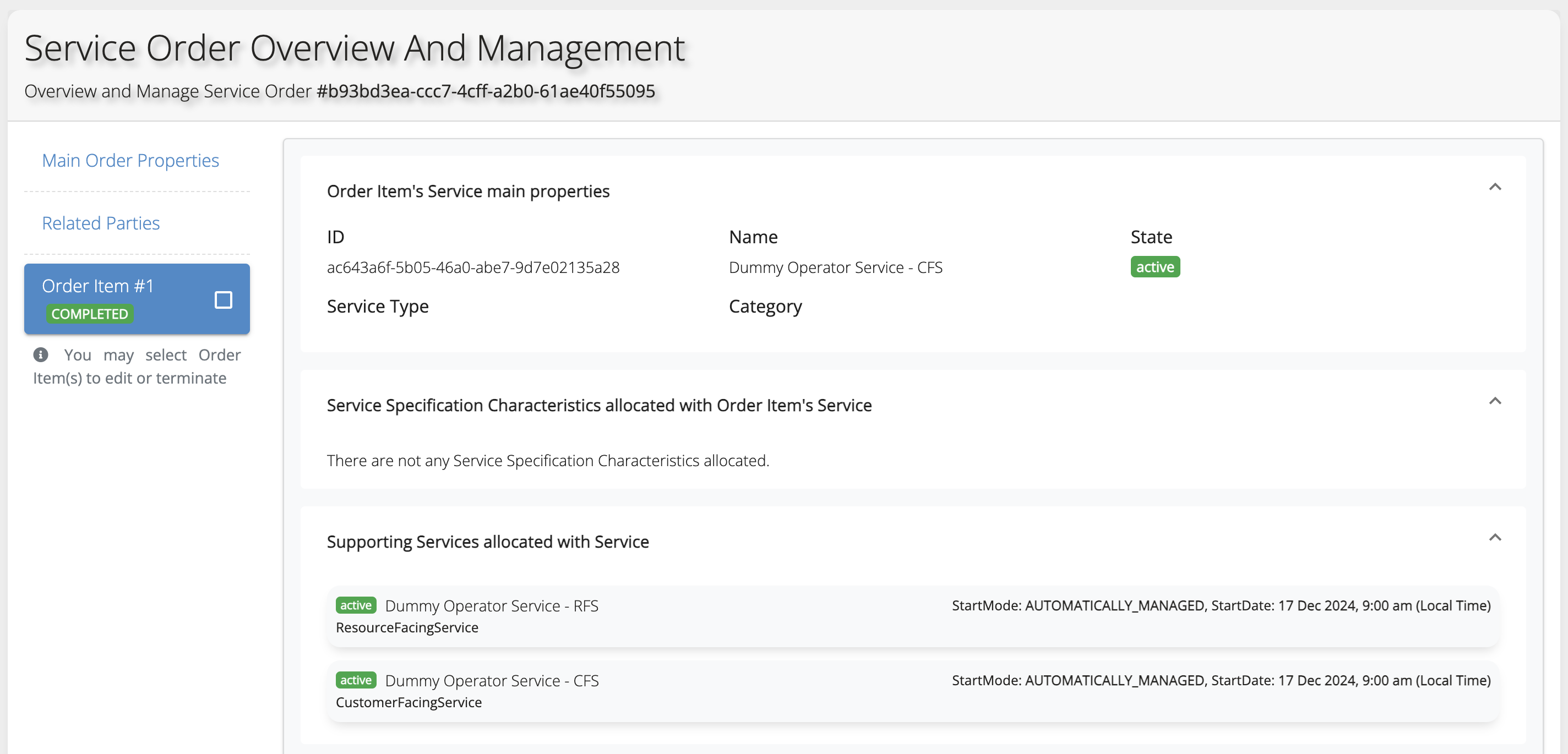This screenshot has width=1568, height=754.
Task: Select the Order Item #1 tab
Action: click(97, 286)
